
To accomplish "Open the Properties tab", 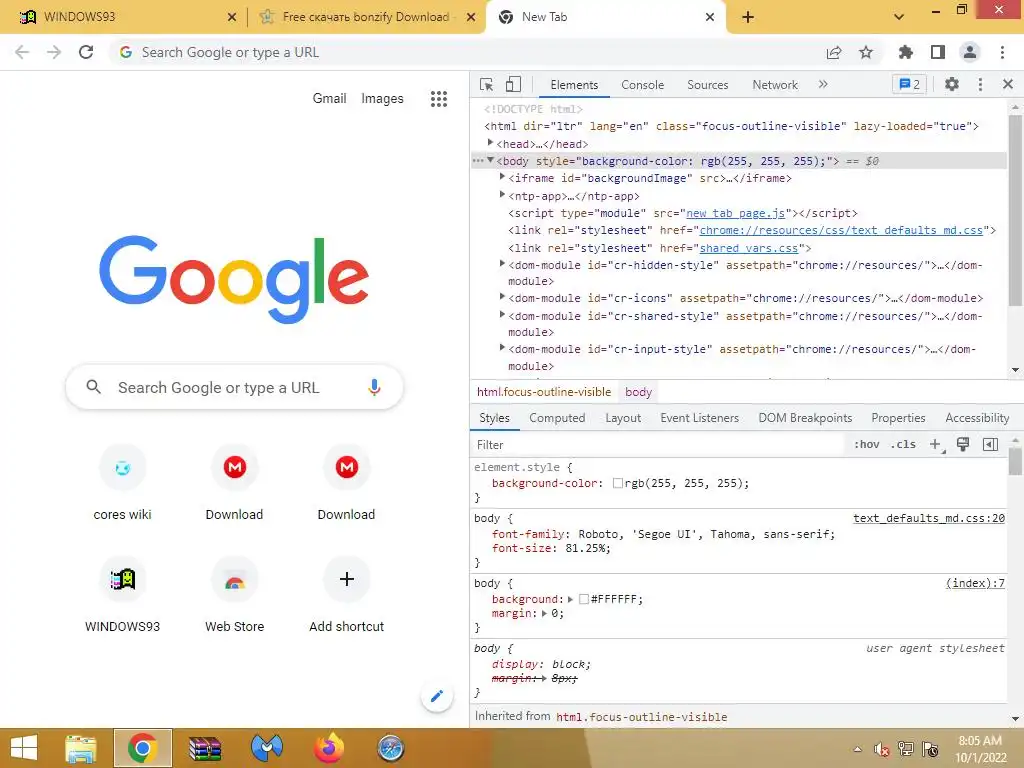I will pos(898,418).
